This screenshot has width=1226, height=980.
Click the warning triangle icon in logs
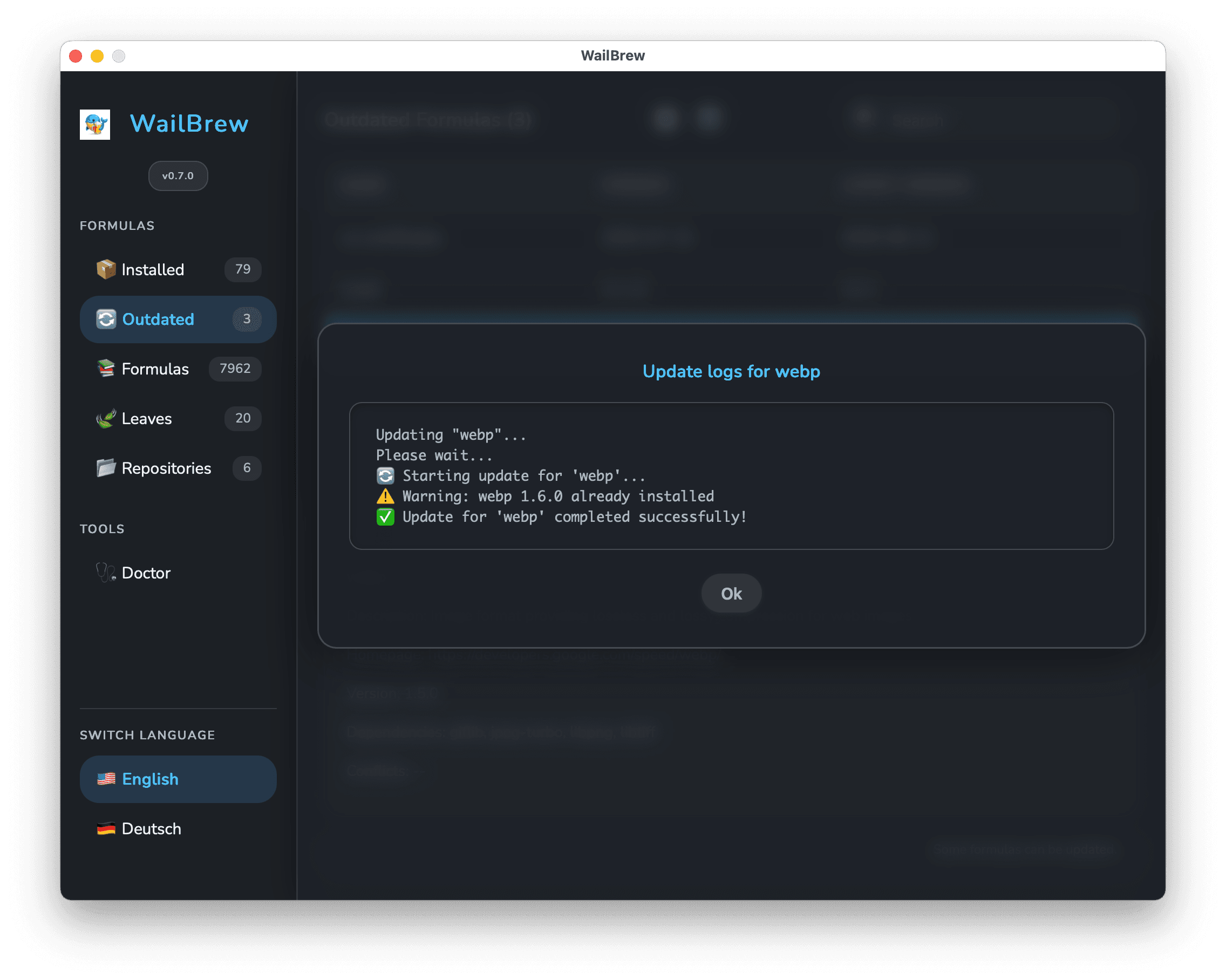tap(385, 496)
